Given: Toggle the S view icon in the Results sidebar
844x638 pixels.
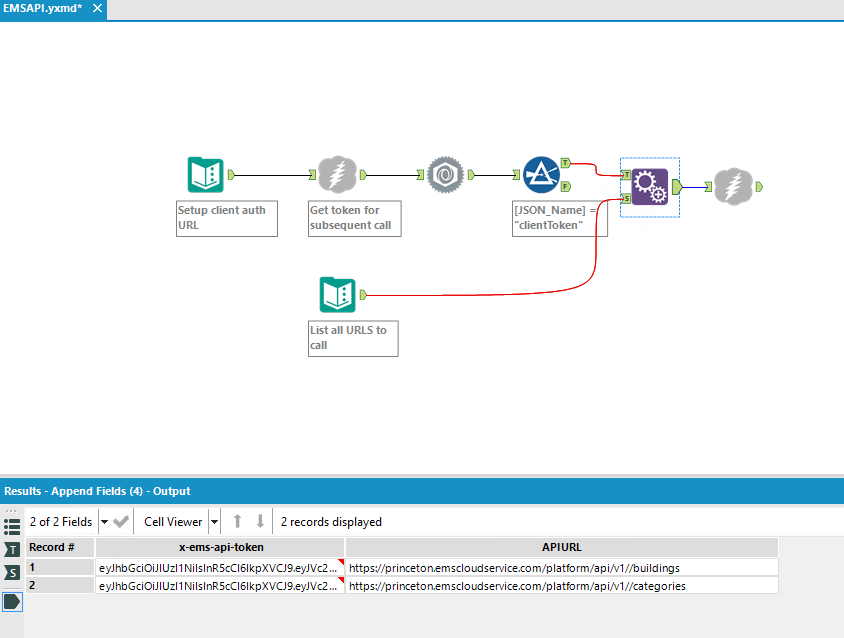Looking at the screenshot, I should [12, 573].
